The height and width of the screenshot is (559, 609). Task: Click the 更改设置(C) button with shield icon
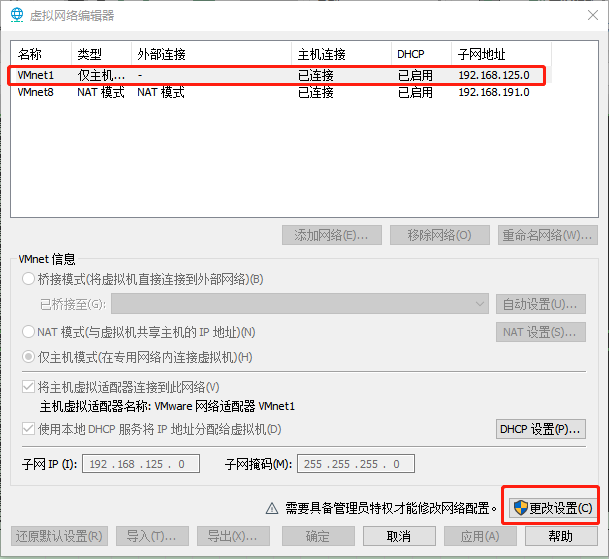(553, 508)
